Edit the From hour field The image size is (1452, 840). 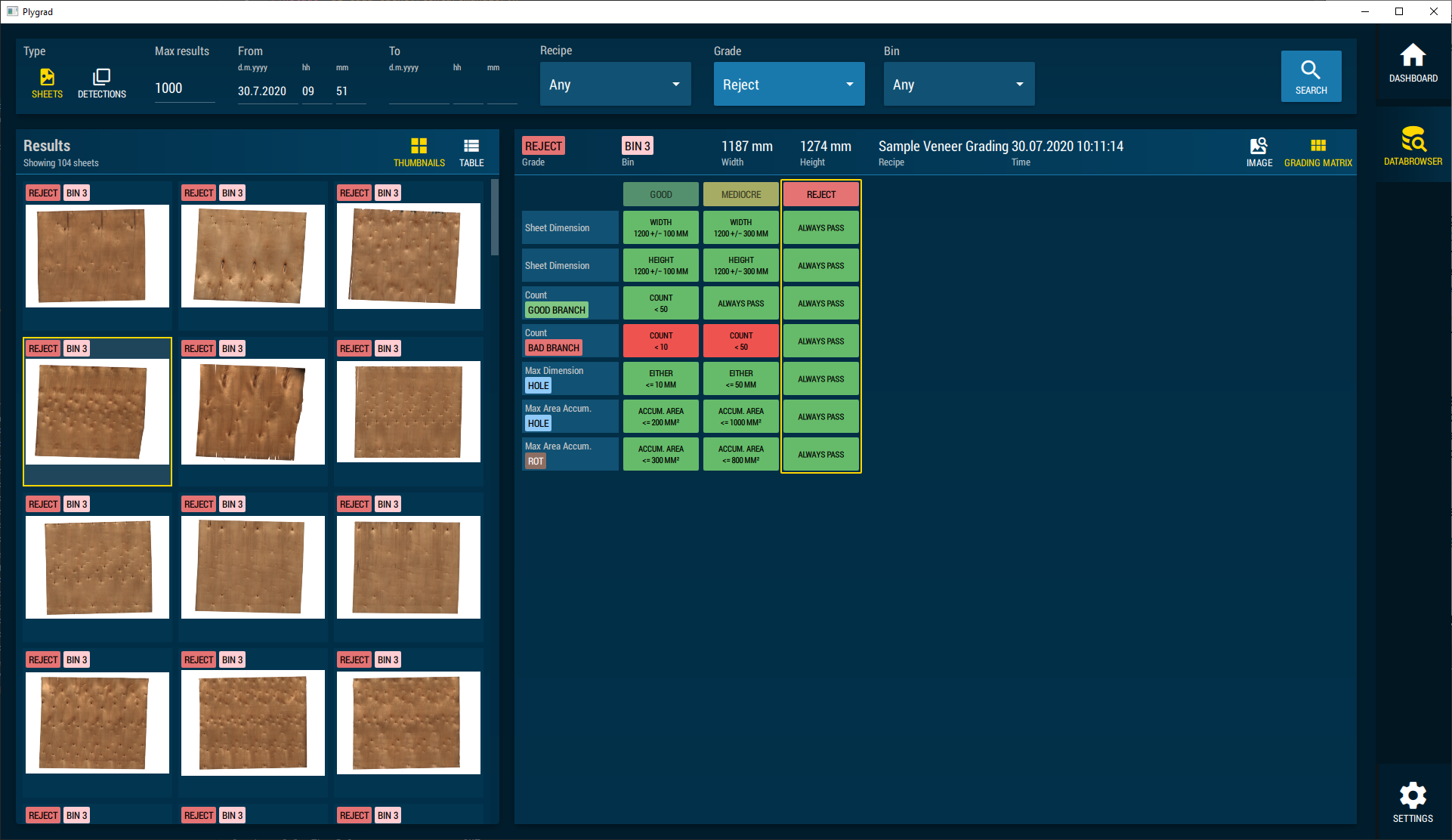tap(316, 91)
